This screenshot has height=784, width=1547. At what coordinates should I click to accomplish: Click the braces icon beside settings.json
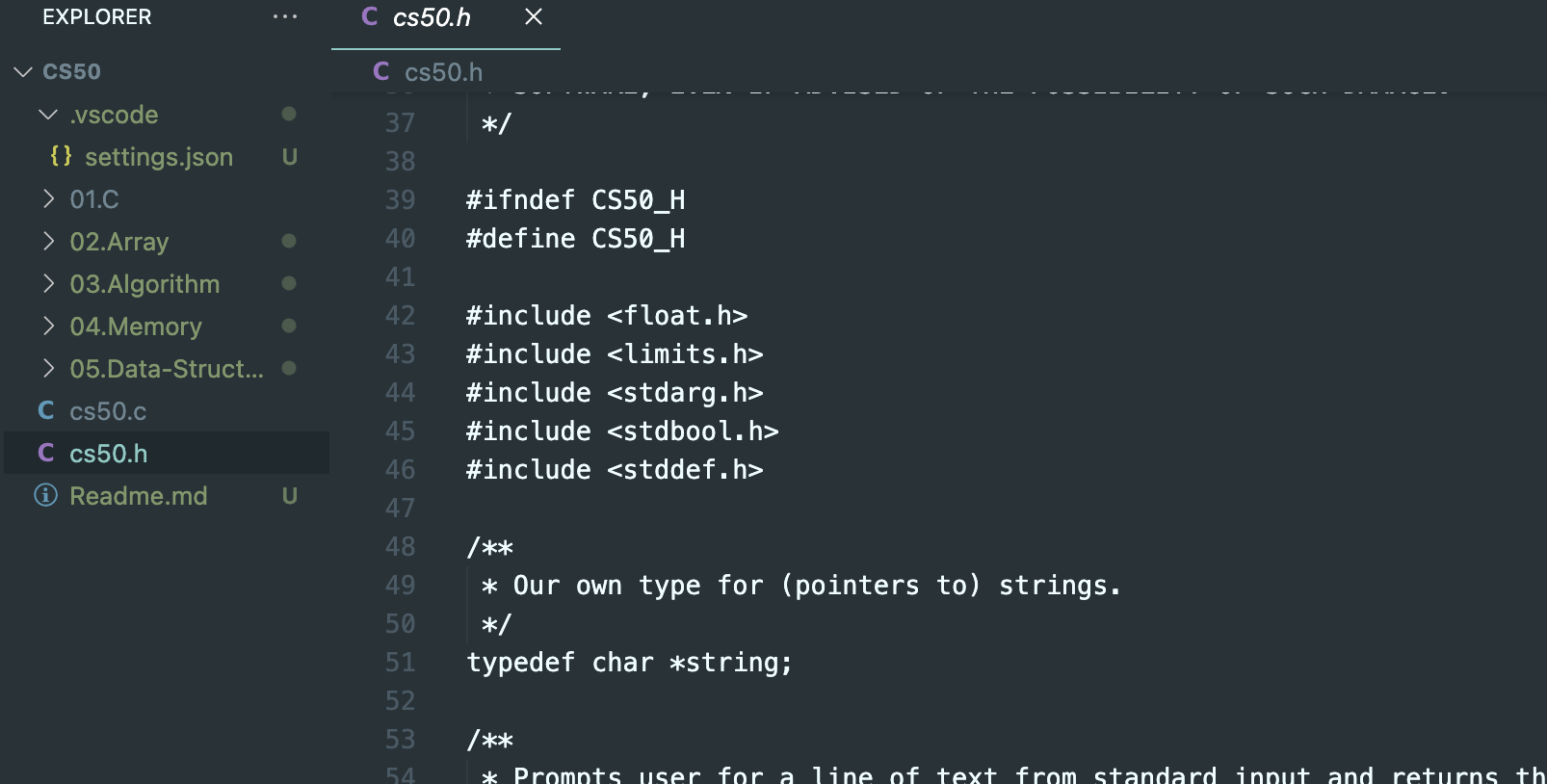tap(61, 156)
